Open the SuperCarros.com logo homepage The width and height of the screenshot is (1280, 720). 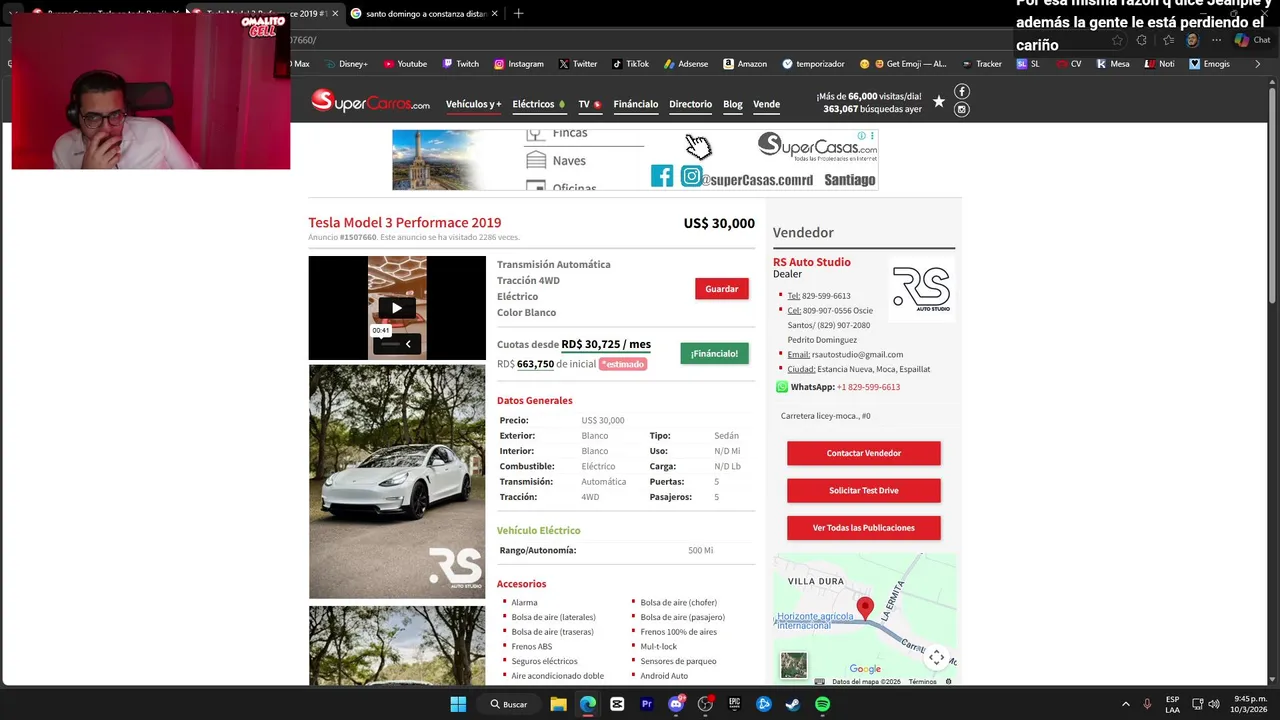[370, 101]
